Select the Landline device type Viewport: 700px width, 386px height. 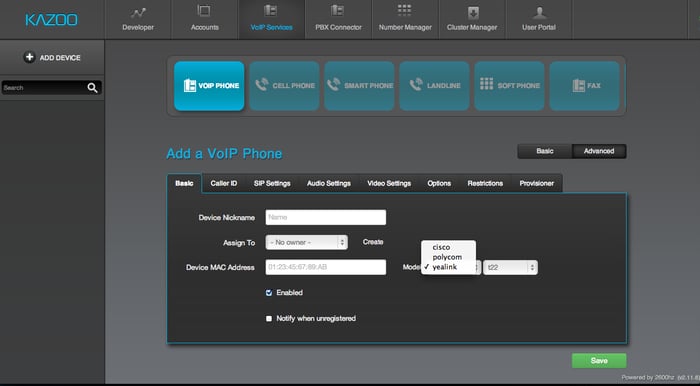coord(434,86)
